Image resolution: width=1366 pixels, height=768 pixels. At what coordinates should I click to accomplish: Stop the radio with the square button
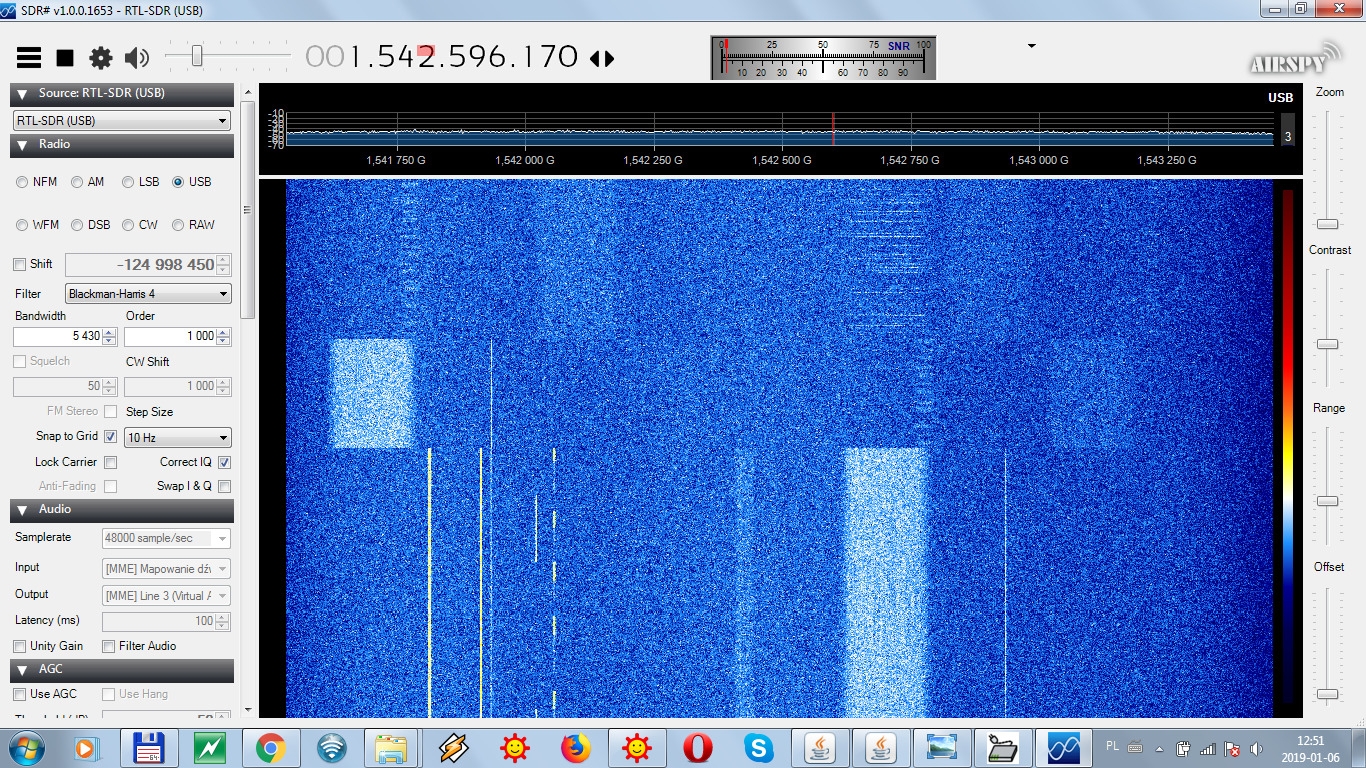[x=65, y=57]
